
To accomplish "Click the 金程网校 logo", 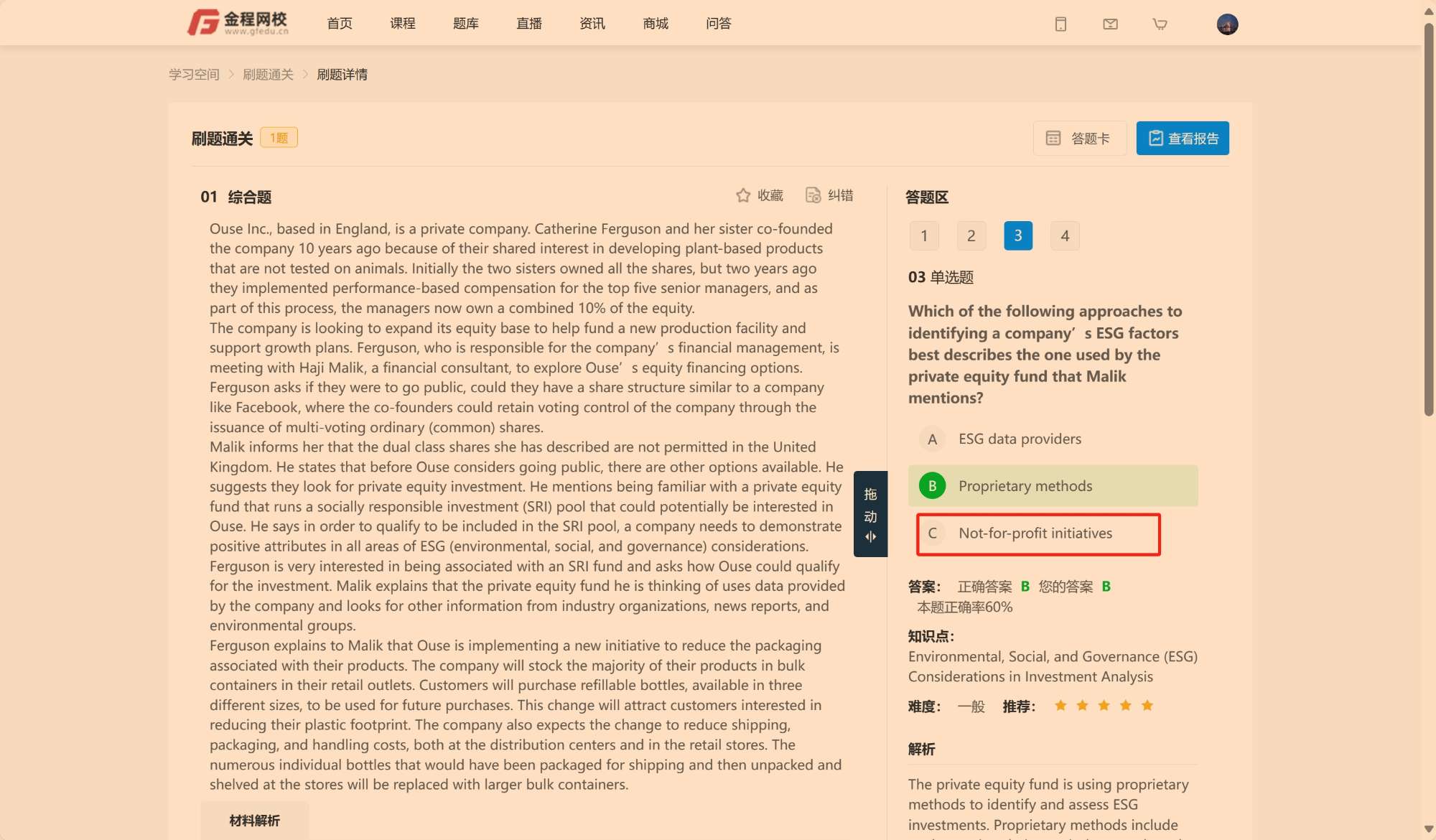I will pos(238,22).
